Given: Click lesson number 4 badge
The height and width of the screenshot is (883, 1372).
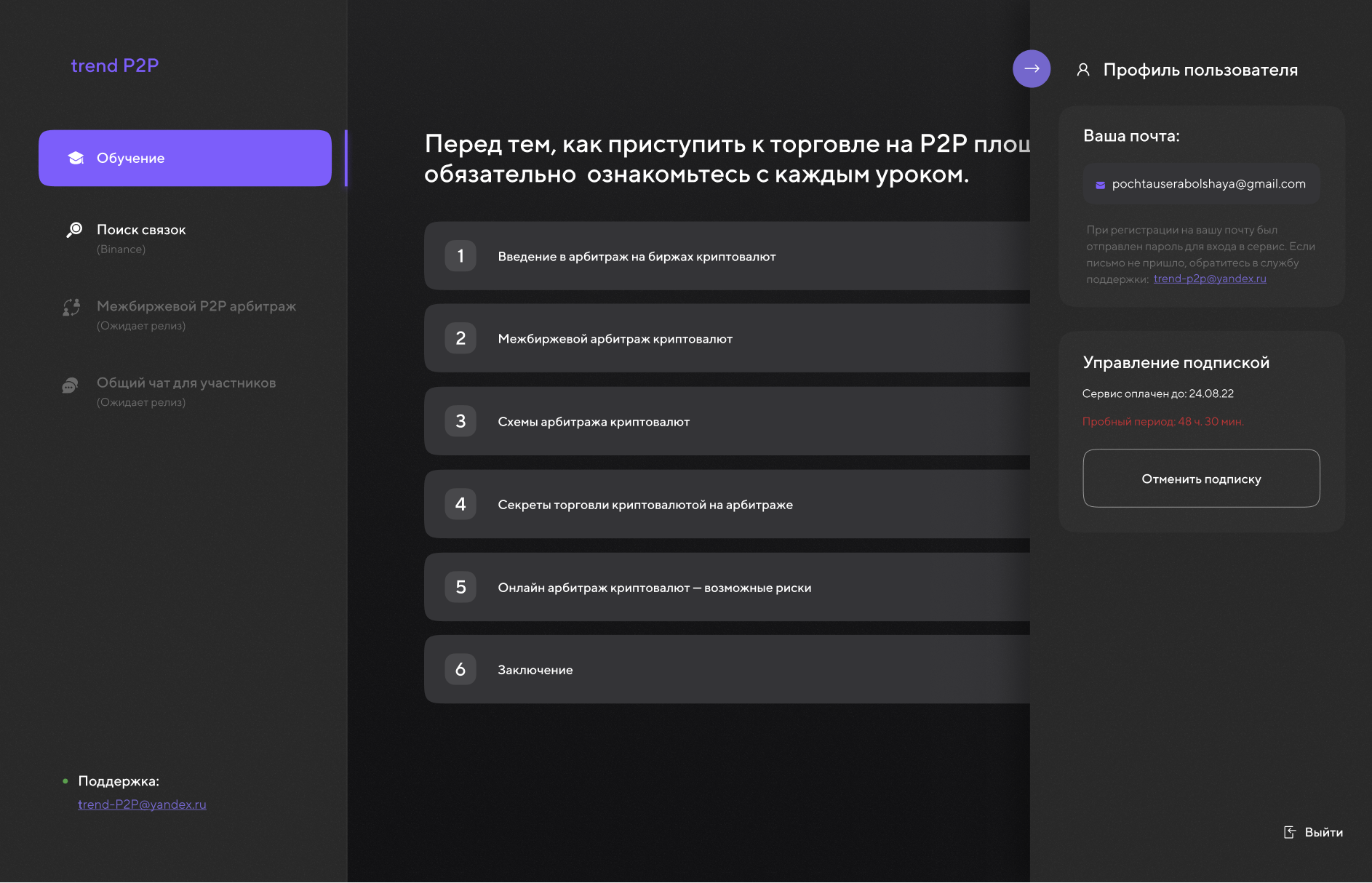Looking at the screenshot, I should [460, 504].
